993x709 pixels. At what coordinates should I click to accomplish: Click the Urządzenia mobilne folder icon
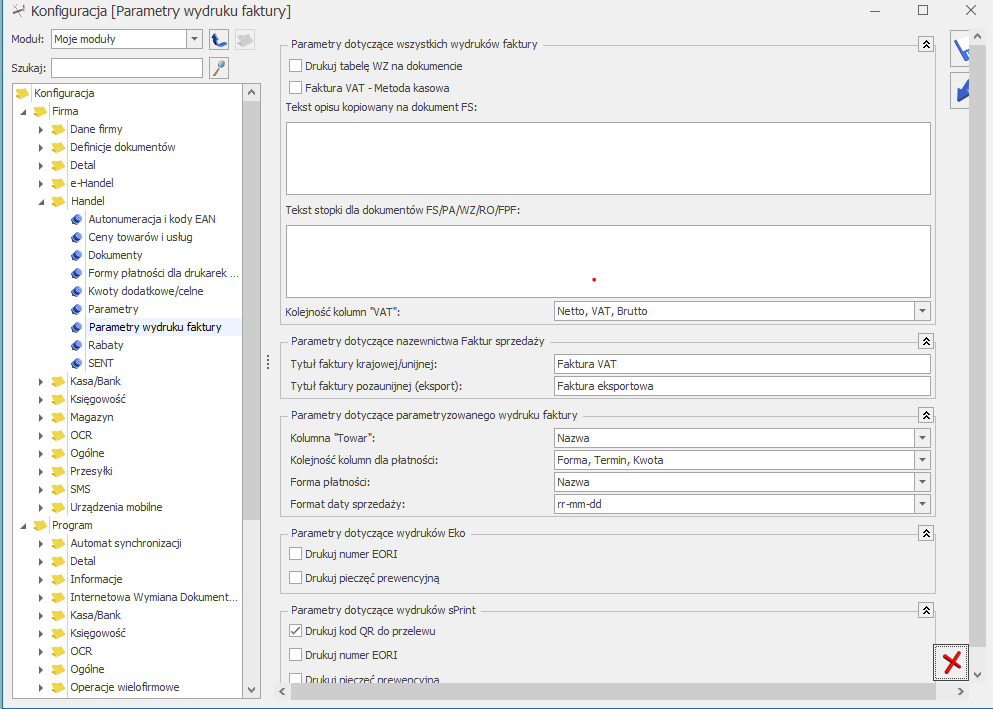(59, 507)
